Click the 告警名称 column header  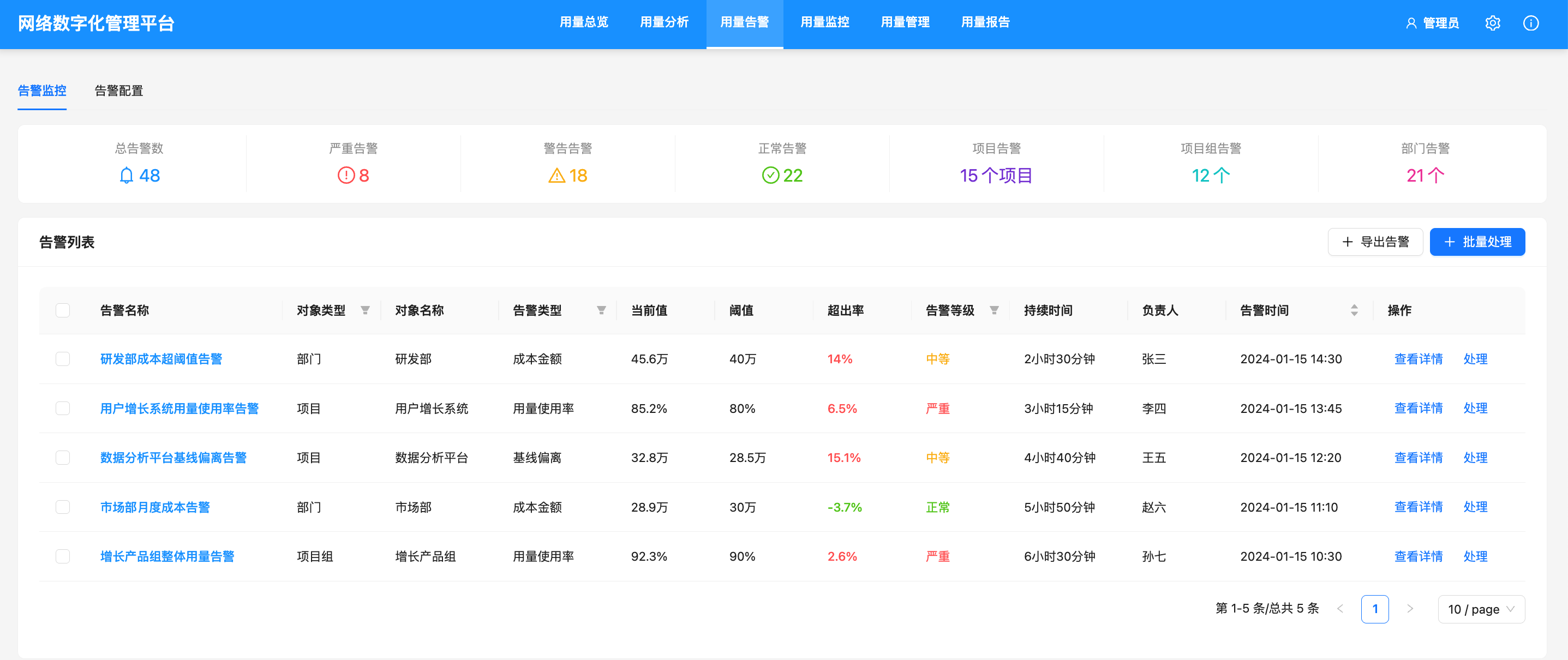[125, 310]
